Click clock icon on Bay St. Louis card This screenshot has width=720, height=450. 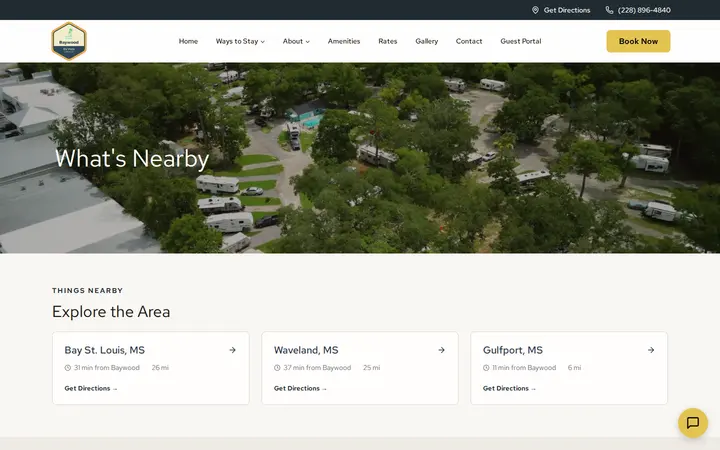68,368
